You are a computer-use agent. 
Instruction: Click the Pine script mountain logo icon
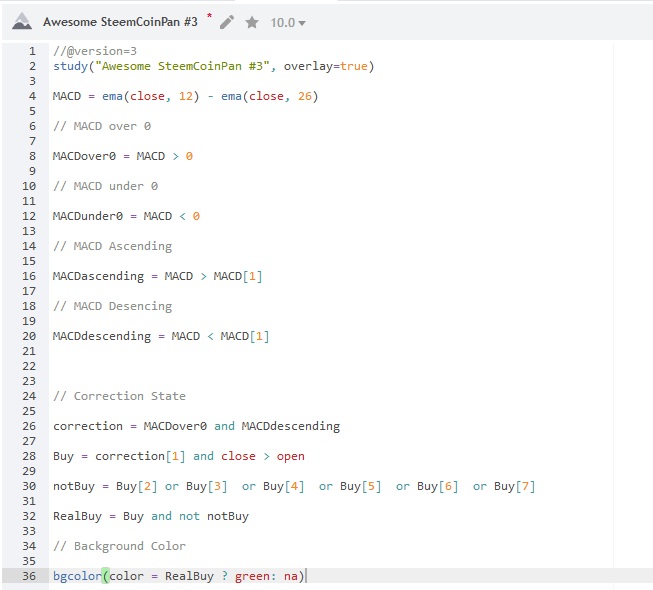click(22, 22)
